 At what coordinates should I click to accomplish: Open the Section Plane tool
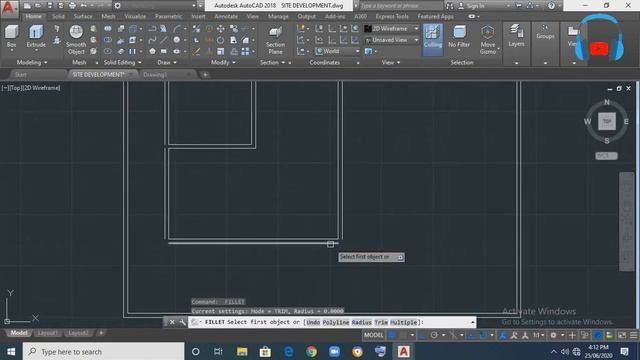[276, 40]
